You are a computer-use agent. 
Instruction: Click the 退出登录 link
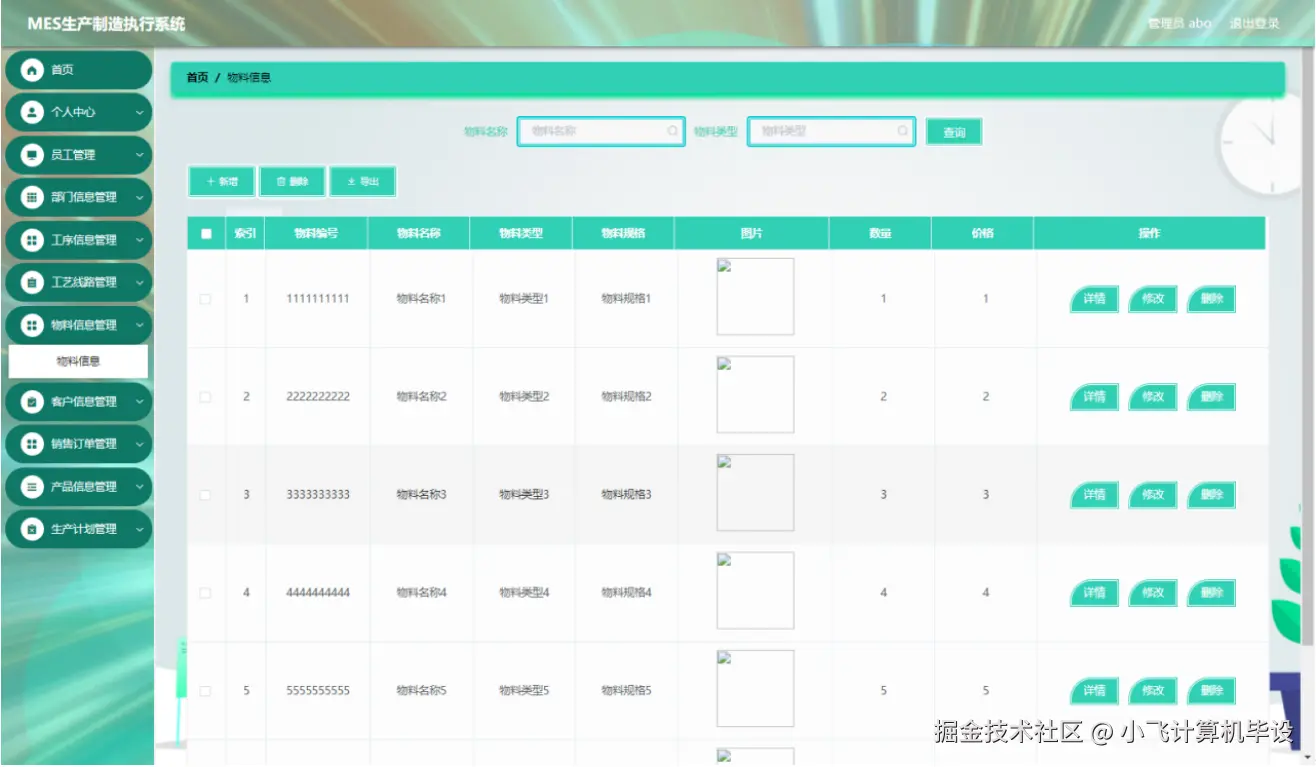click(1255, 24)
